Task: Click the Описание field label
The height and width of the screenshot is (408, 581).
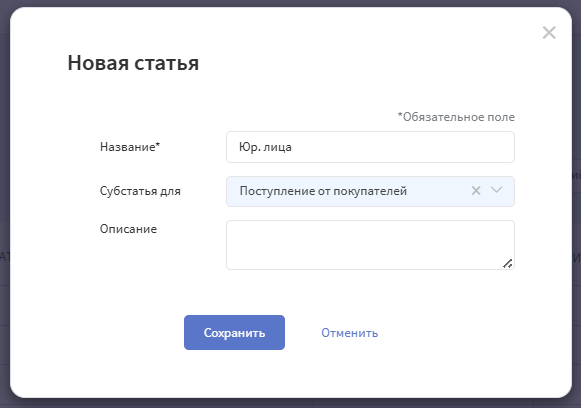Action: pyautogui.click(x=128, y=229)
